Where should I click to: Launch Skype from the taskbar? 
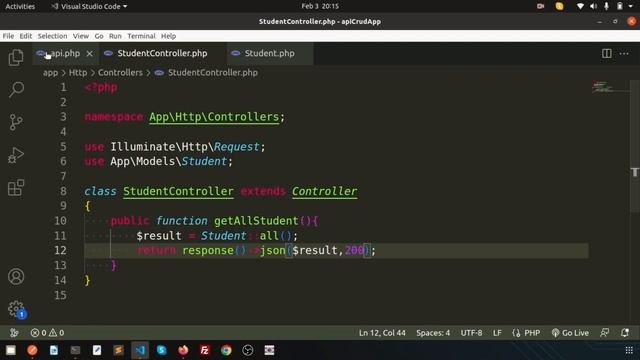click(162, 350)
